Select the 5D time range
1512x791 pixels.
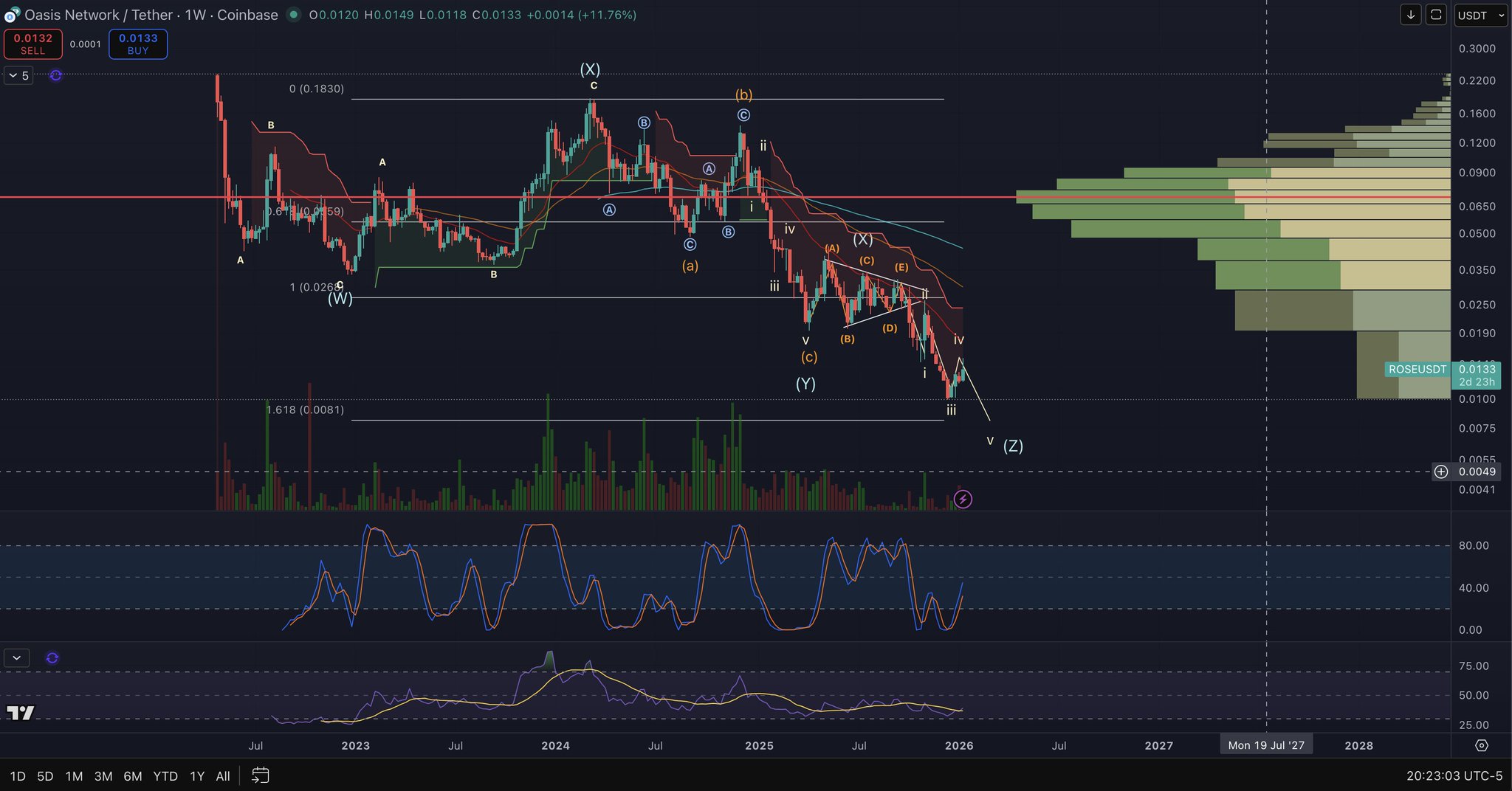coord(45,776)
